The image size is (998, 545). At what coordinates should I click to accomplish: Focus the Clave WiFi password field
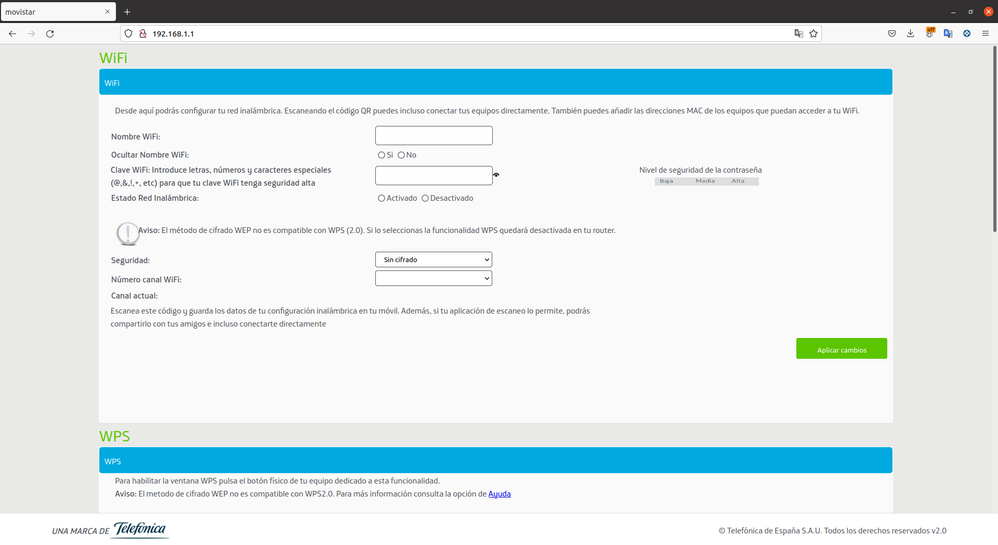tap(433, 175)
